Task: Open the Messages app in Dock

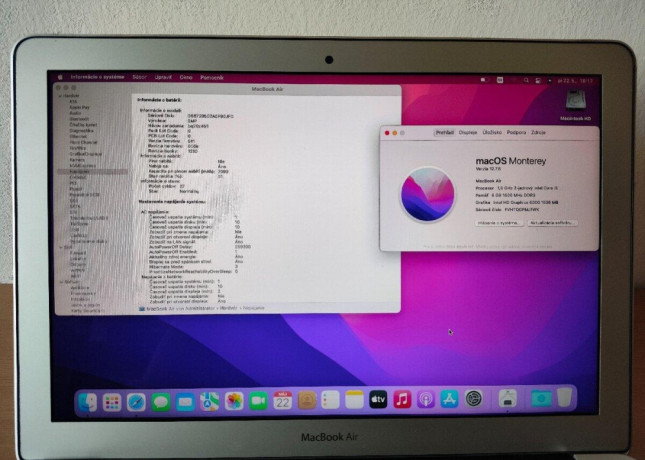Action: pos(160,402)
